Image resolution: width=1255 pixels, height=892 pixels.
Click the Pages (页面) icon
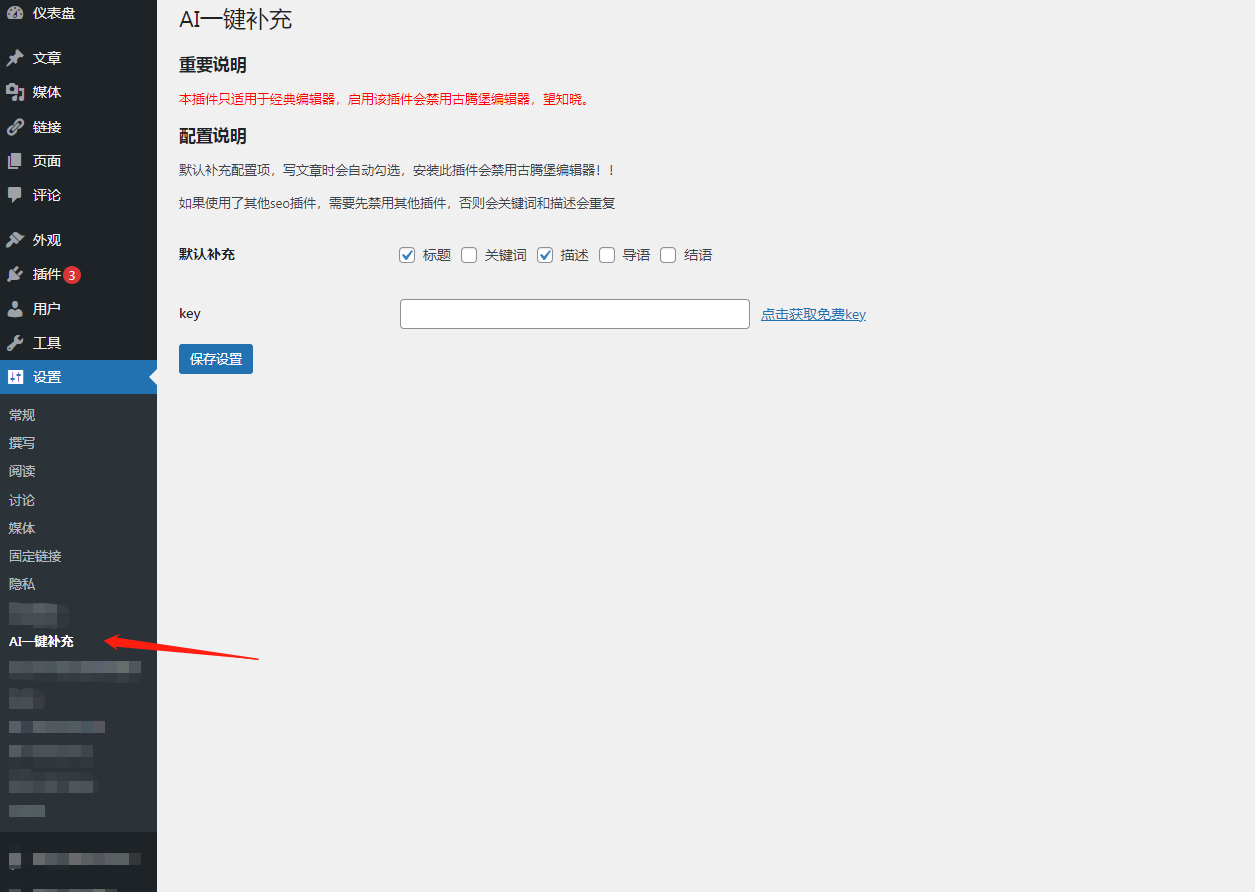pos(15,161)
